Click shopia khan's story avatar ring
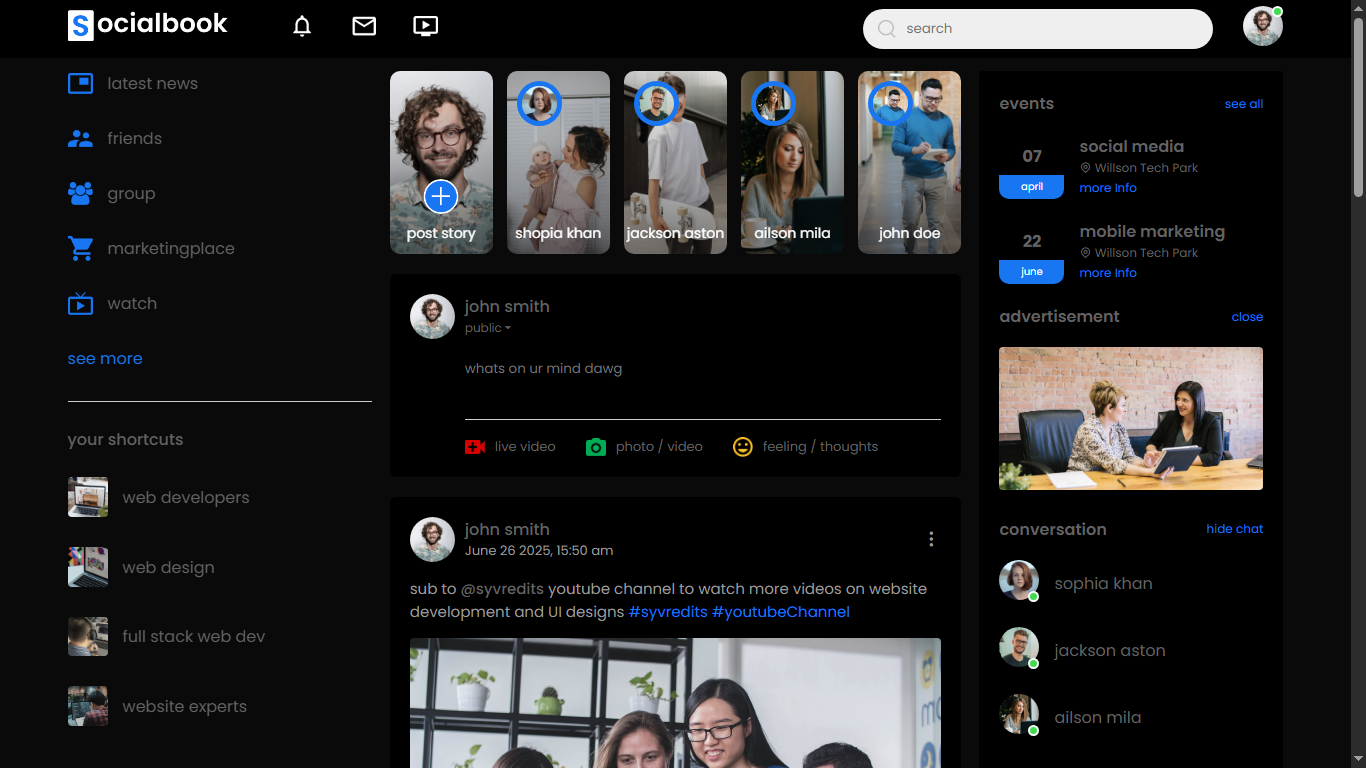The image size is (1366, 768). 539,103
